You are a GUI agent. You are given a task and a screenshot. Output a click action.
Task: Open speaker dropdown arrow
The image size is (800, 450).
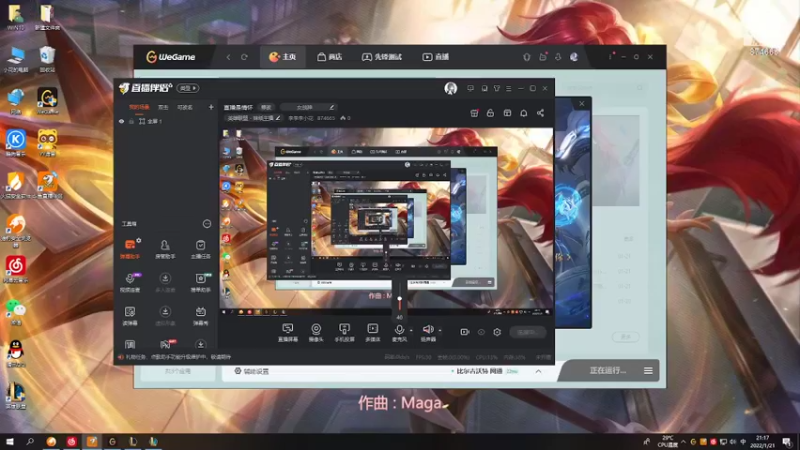click(x=440, y=330)
